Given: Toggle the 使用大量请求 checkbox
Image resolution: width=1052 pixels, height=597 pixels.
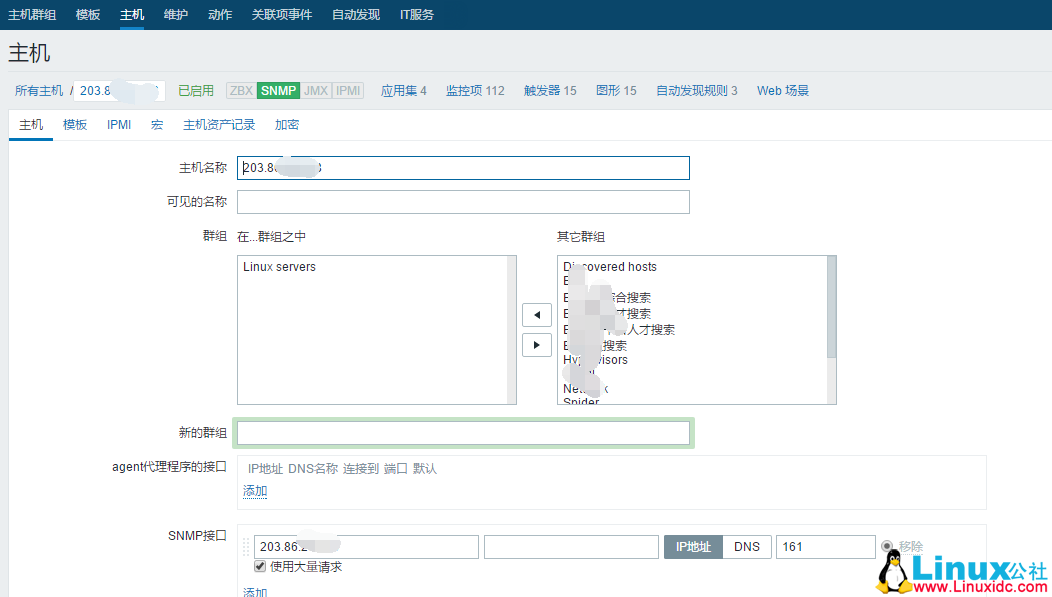Looking at the screenshot, I should (260, 567).
